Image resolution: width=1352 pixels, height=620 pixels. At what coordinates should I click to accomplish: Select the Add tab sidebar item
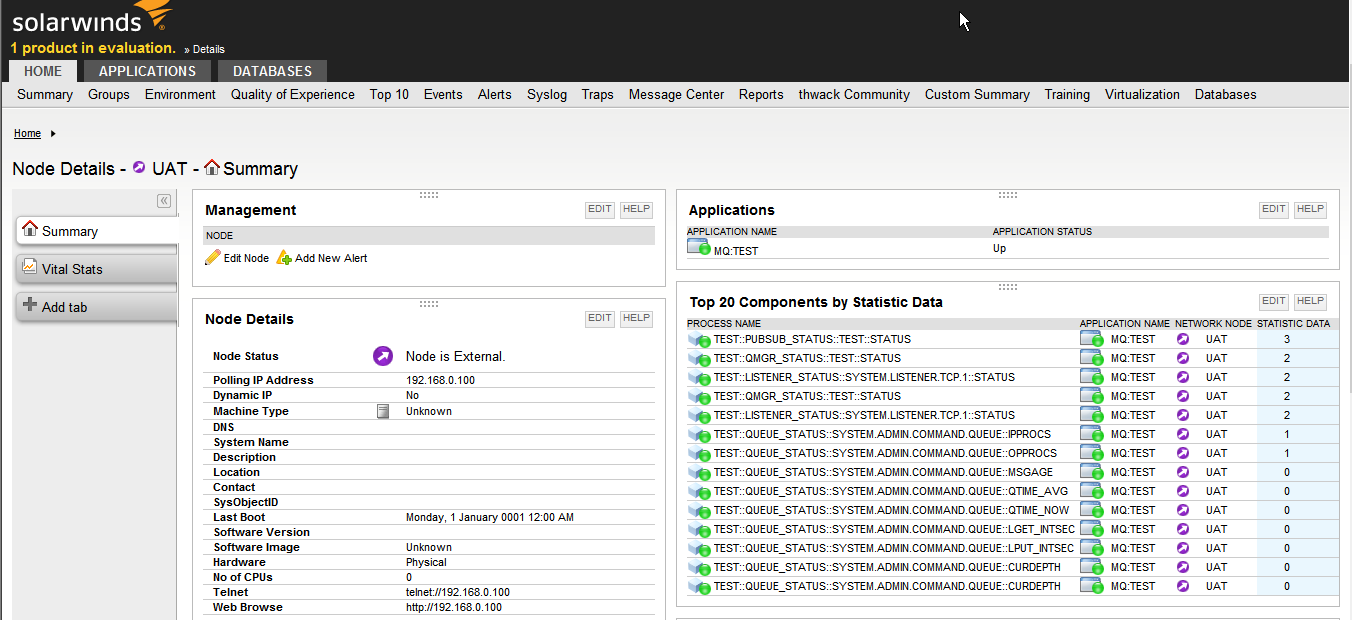click(x=64, y=307)
